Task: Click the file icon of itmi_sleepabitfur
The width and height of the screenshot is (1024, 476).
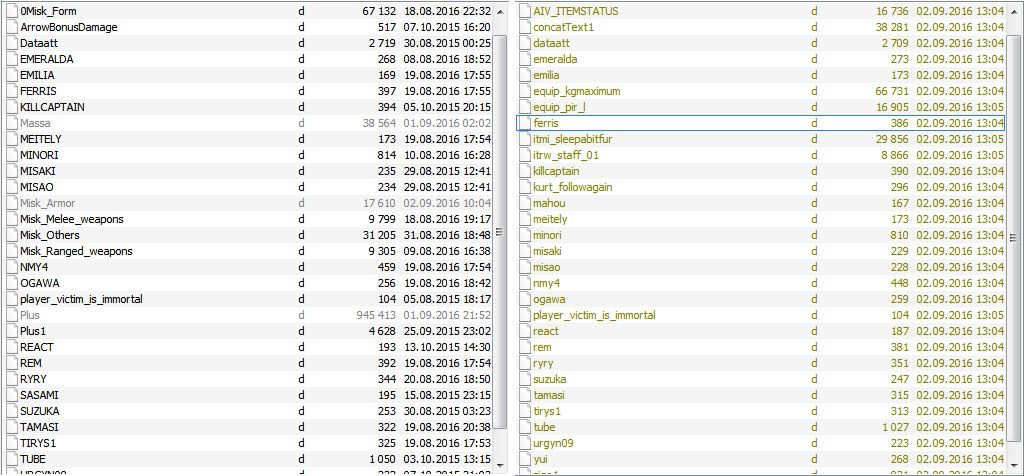Action: coord(524,139)
